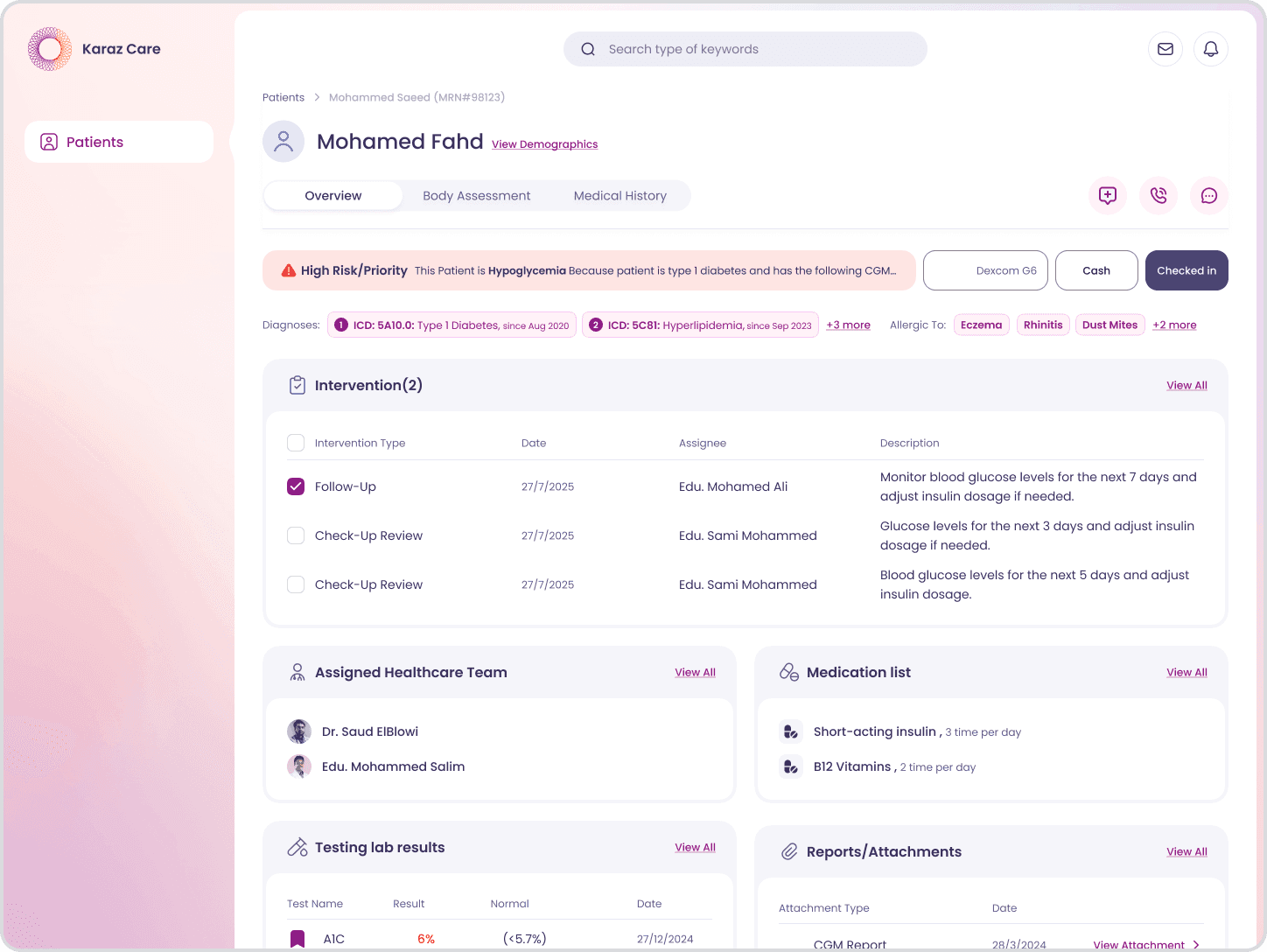1267x952 pixels.
Task: Uncheck the Follow-Up intervention checkbox
Action: click(x=296, y=486)
